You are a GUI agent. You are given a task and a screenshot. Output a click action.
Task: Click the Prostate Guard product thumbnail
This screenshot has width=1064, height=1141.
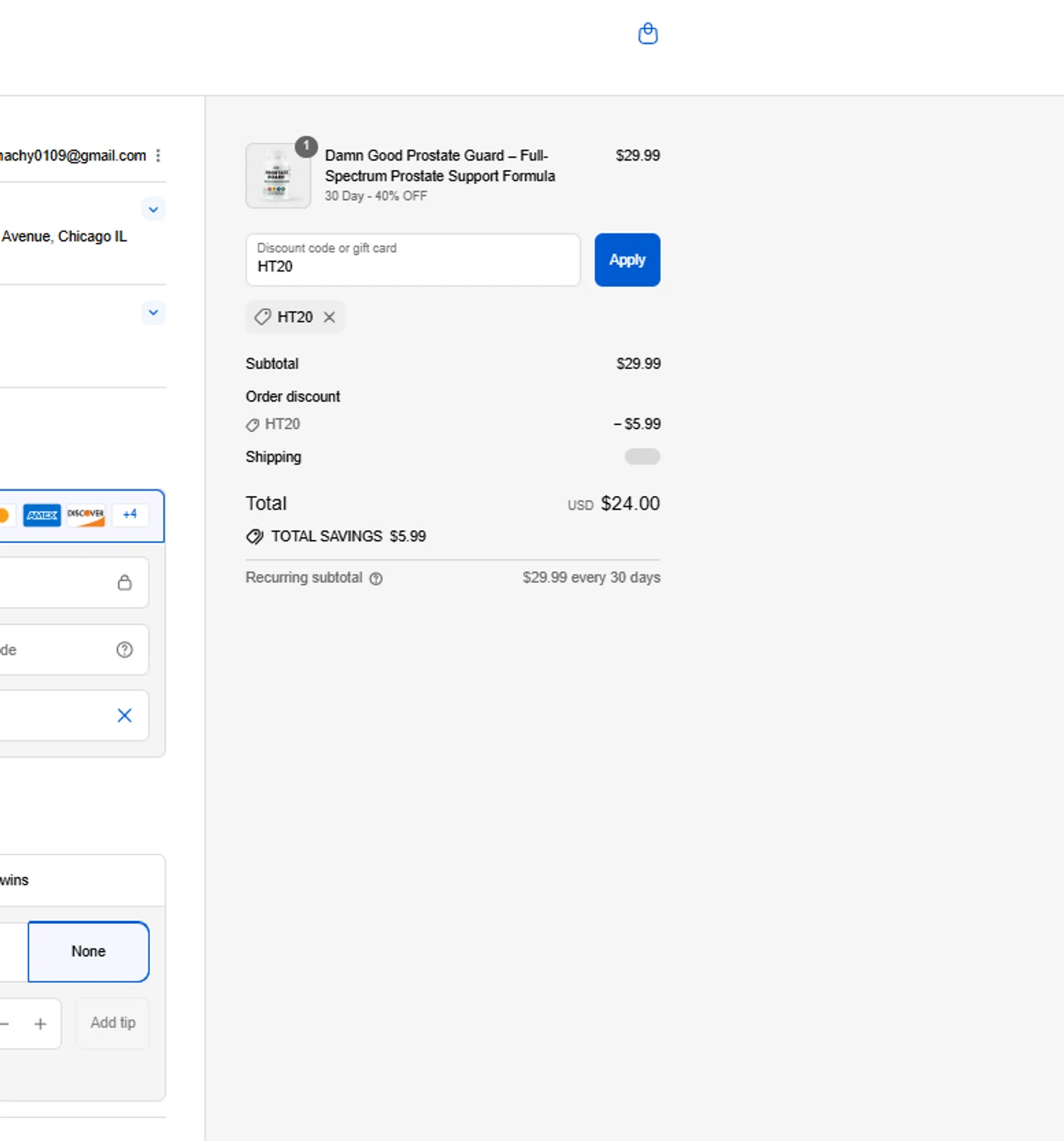[278, 176]
